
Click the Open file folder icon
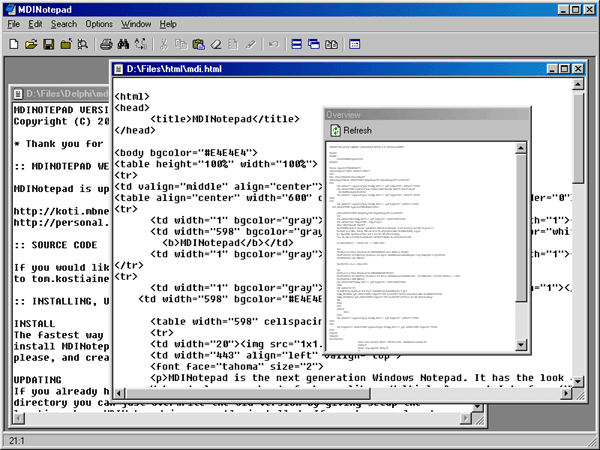(31, 44)
